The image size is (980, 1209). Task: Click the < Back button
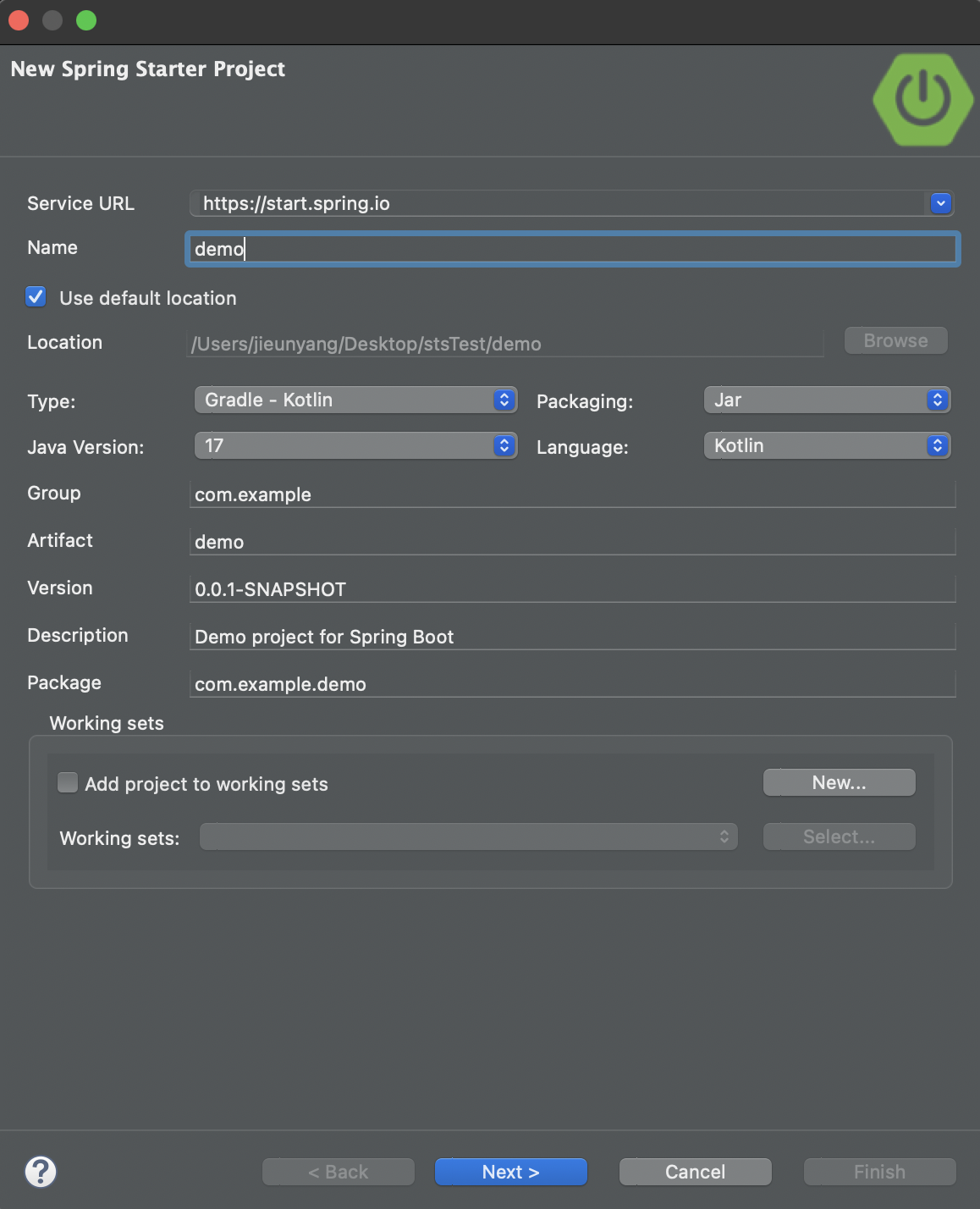point(339,1172)
